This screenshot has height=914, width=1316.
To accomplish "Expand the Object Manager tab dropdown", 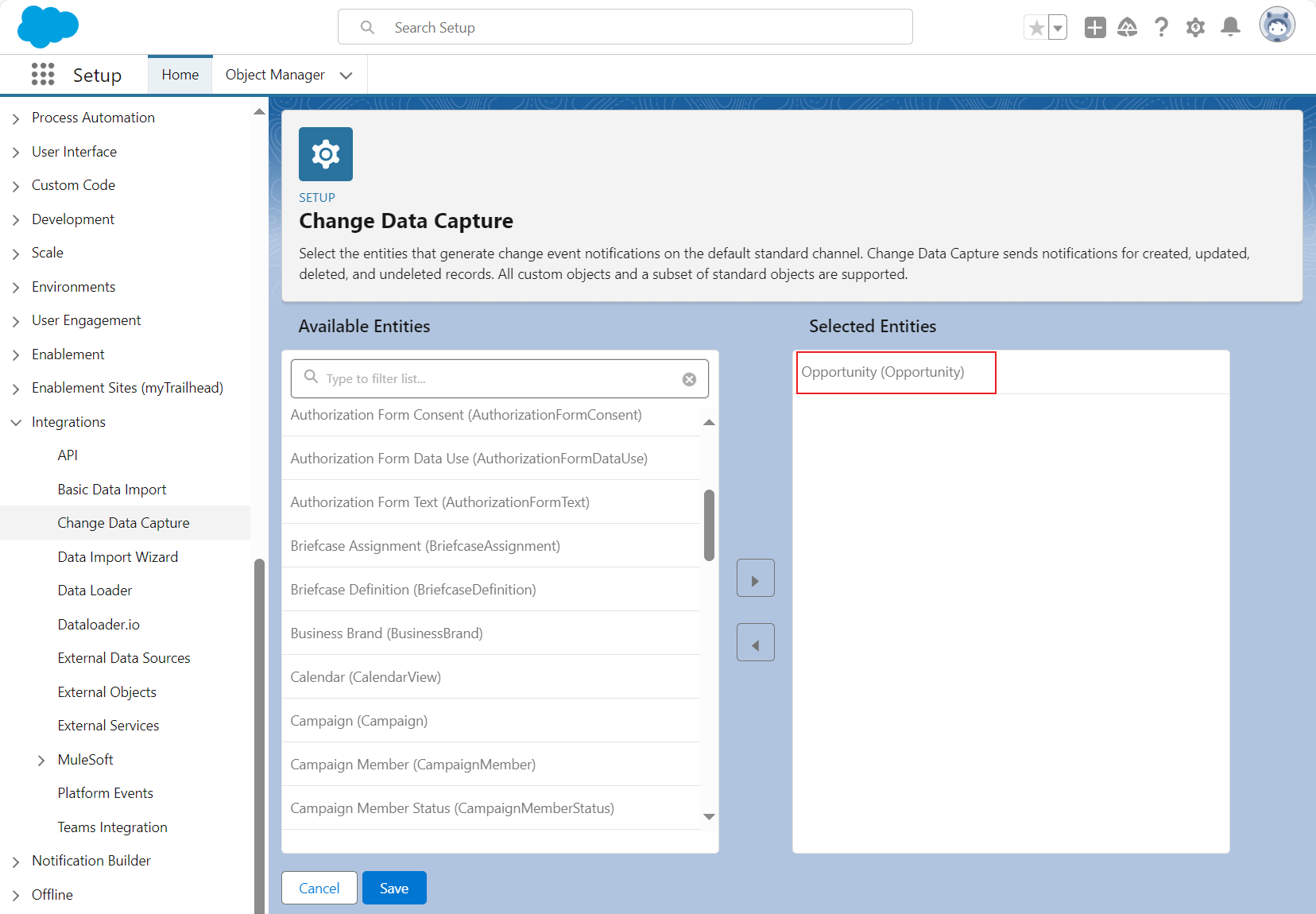I will click(346, 76).
